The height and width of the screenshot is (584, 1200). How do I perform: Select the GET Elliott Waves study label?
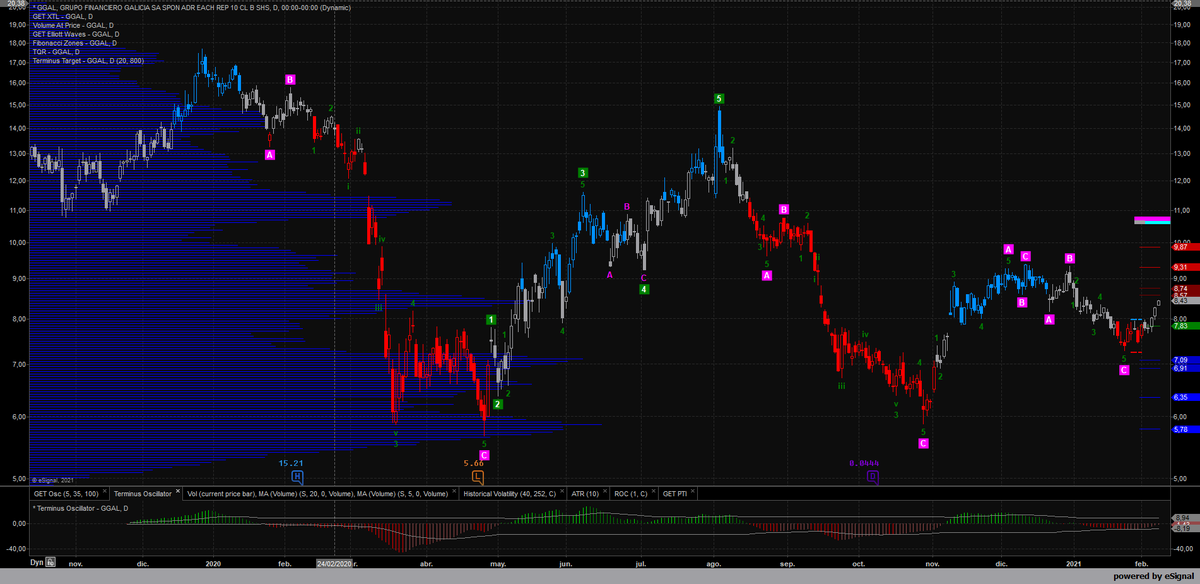click(76, 35)
